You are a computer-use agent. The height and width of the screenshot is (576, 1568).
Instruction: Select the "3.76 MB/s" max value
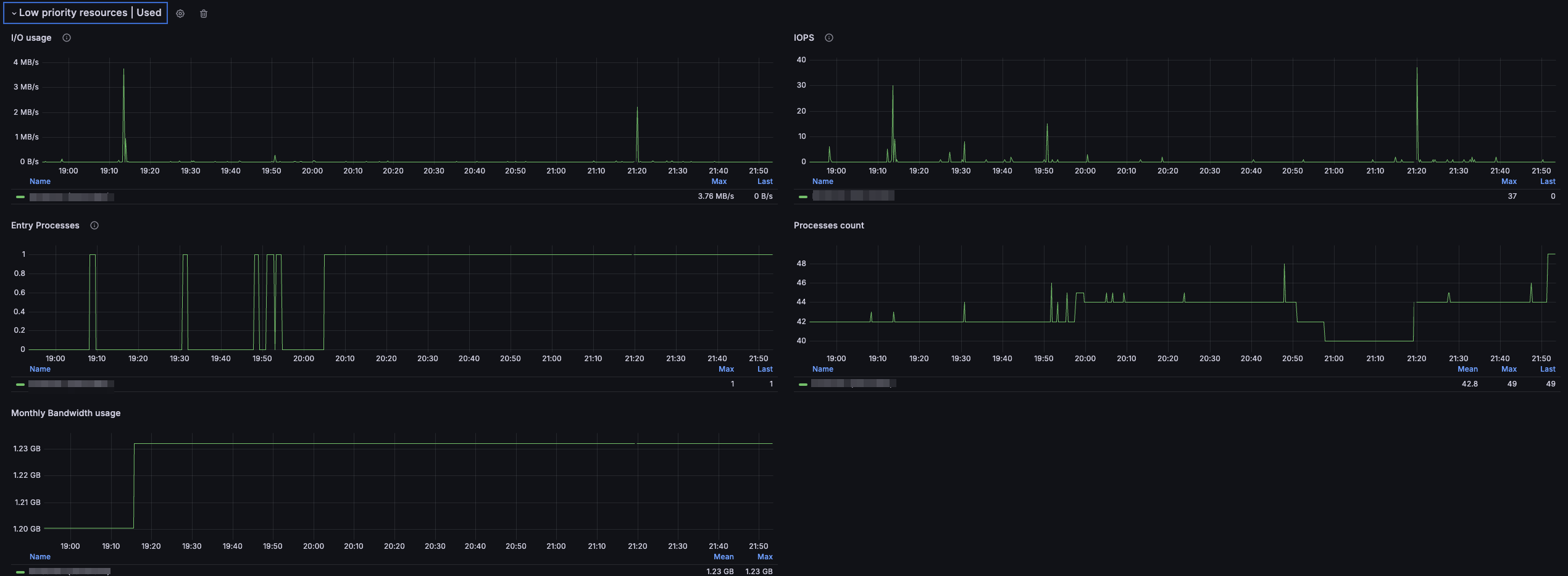click(715, 196)
